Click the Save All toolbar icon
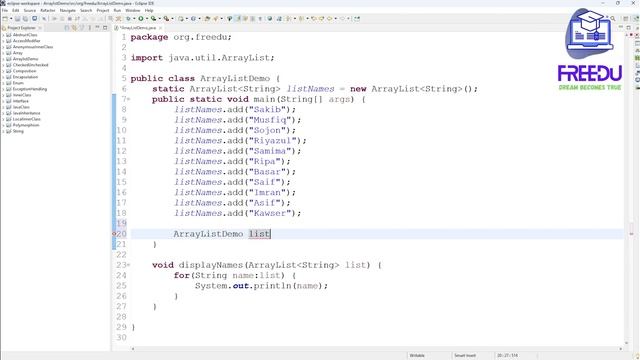 coord(25,18)
